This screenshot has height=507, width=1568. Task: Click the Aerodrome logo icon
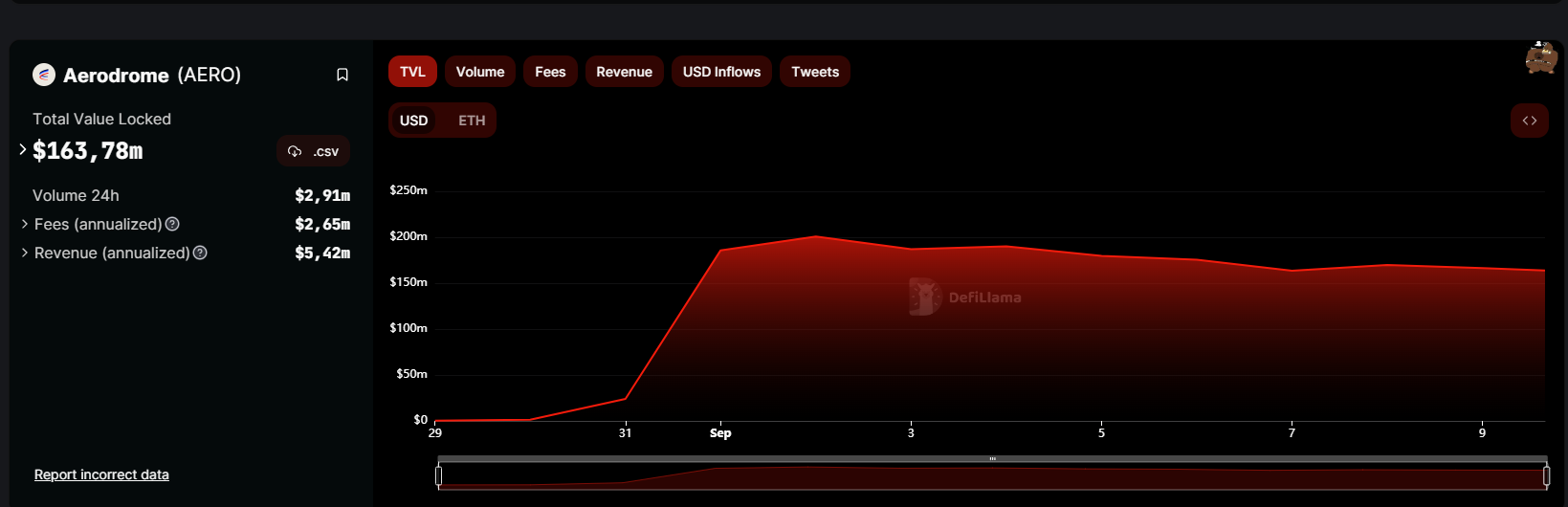[x=44, y=75]
